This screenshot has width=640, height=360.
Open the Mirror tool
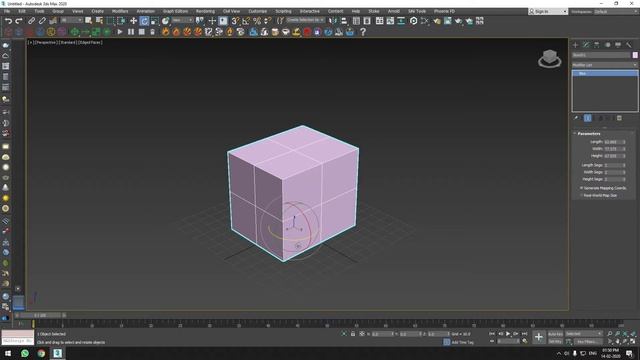pos(333,21)
